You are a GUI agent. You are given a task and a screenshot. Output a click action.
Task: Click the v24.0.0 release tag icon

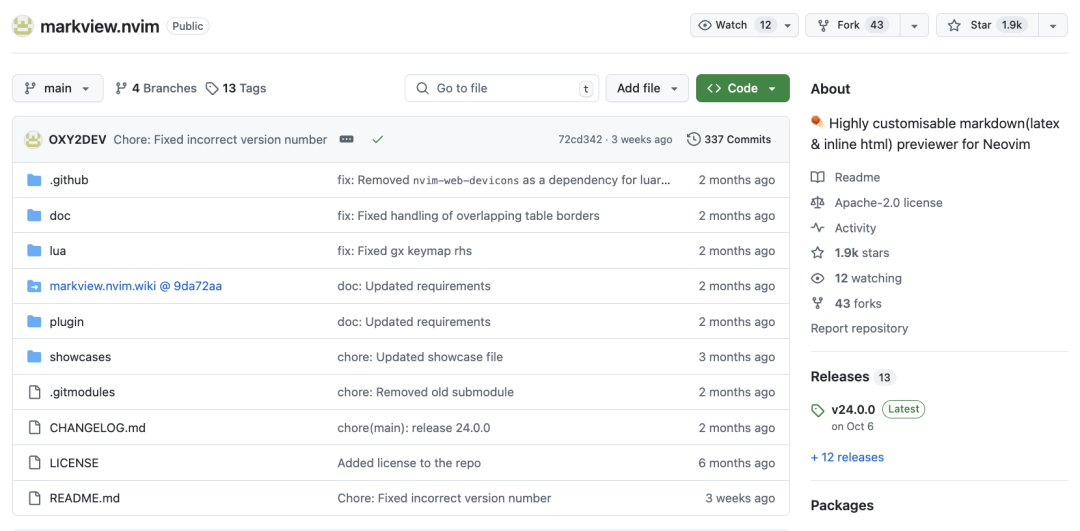818,410
